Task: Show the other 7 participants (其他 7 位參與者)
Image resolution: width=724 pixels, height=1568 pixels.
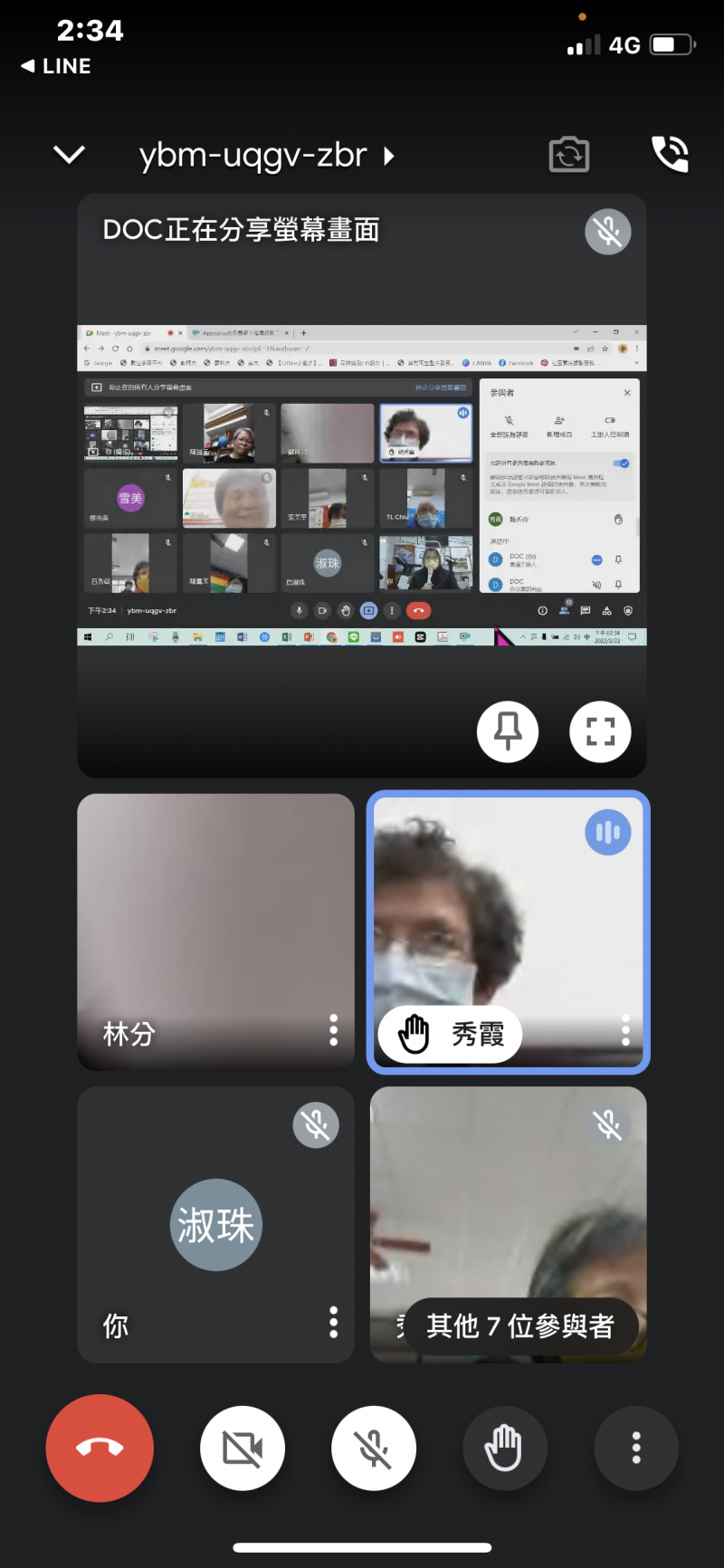Action: (x=520, y=1326)
